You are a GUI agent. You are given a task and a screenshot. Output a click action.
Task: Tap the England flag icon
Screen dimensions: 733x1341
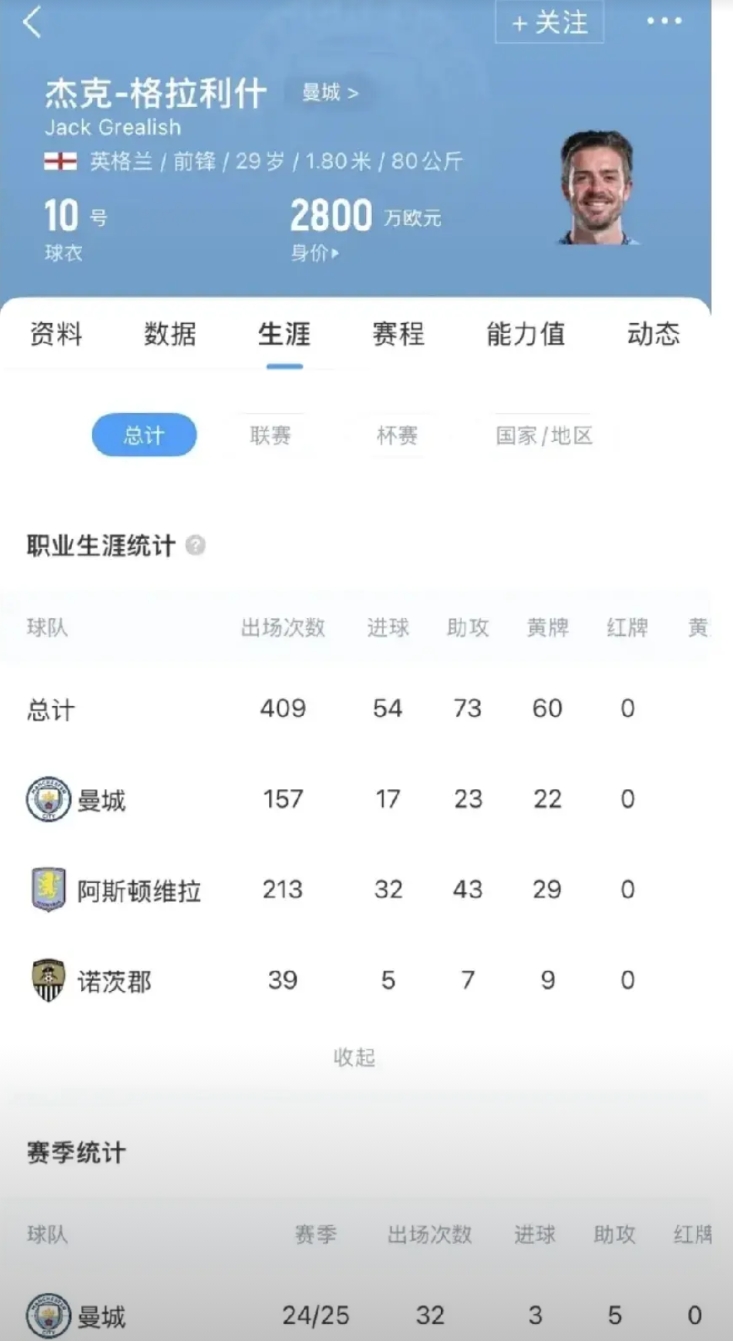[60, 161]
